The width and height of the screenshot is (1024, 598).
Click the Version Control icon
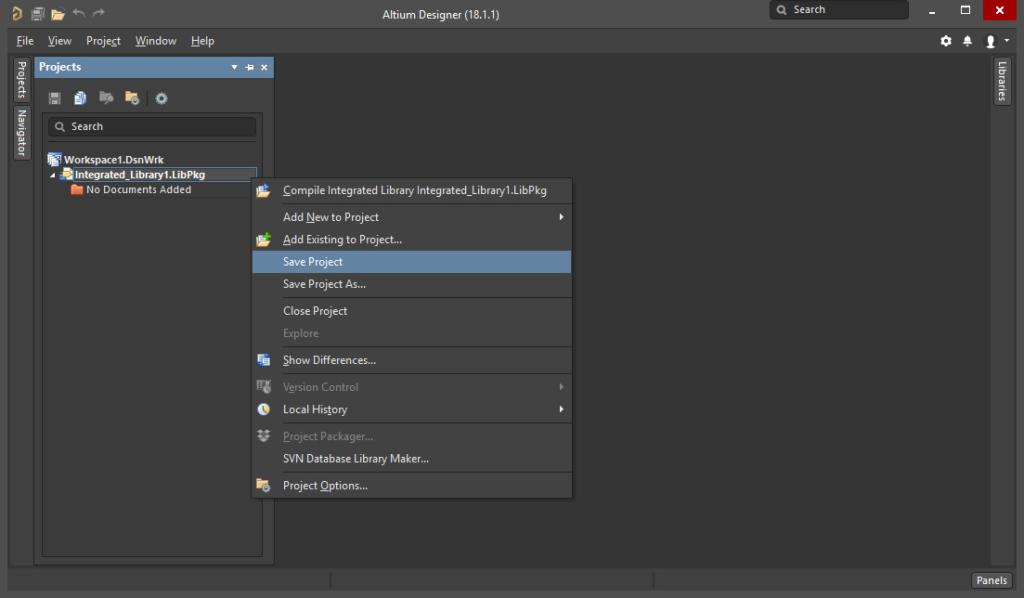pyautogui.click(x=263, y=387)
